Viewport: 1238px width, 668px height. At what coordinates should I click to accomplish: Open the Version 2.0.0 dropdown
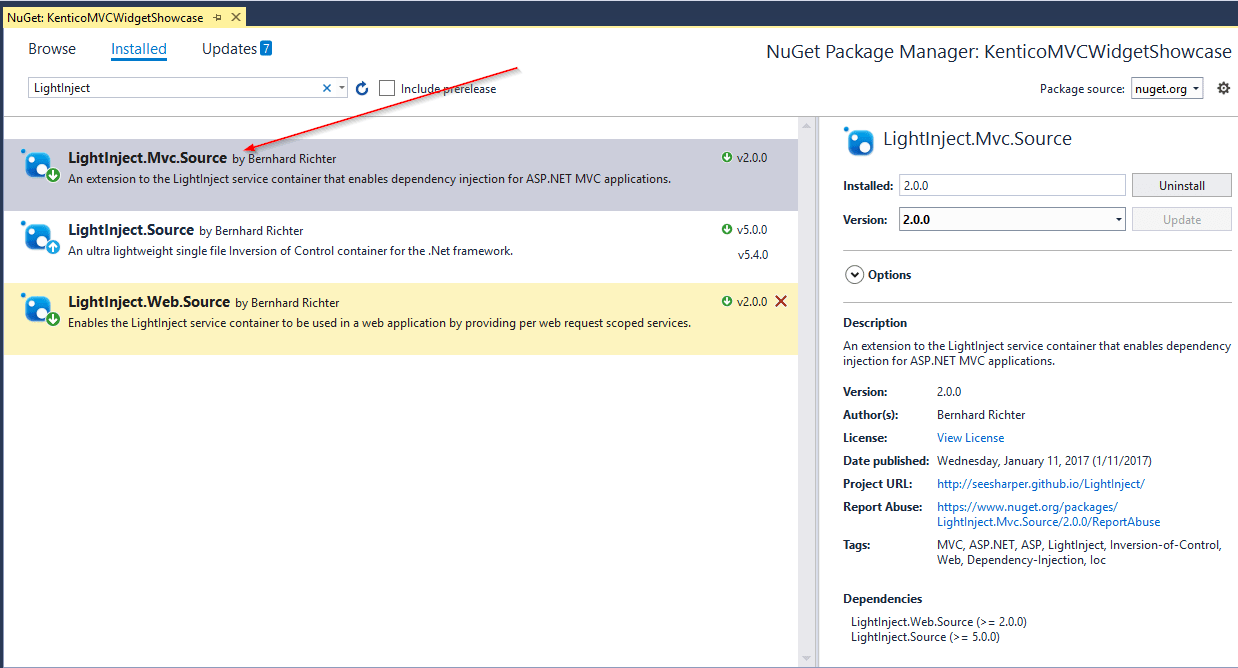[1012, 220]
